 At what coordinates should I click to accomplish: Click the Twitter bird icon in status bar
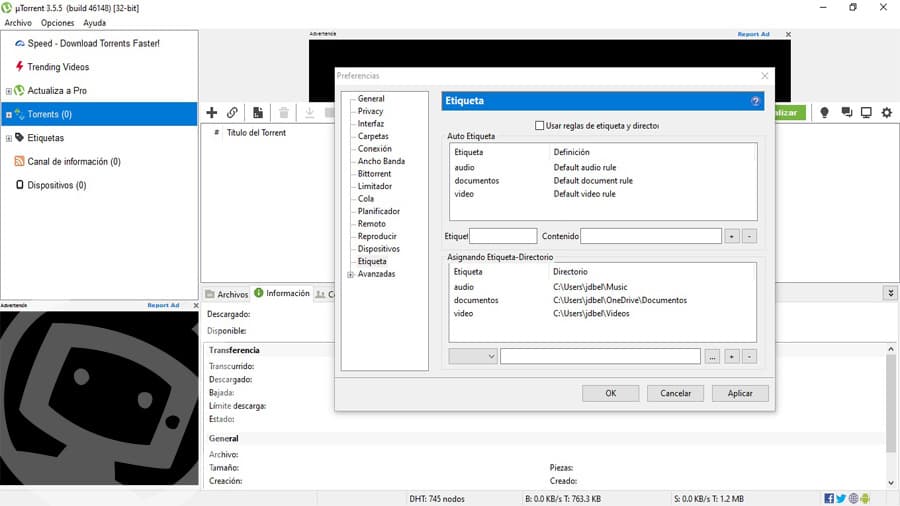point(841,499)
